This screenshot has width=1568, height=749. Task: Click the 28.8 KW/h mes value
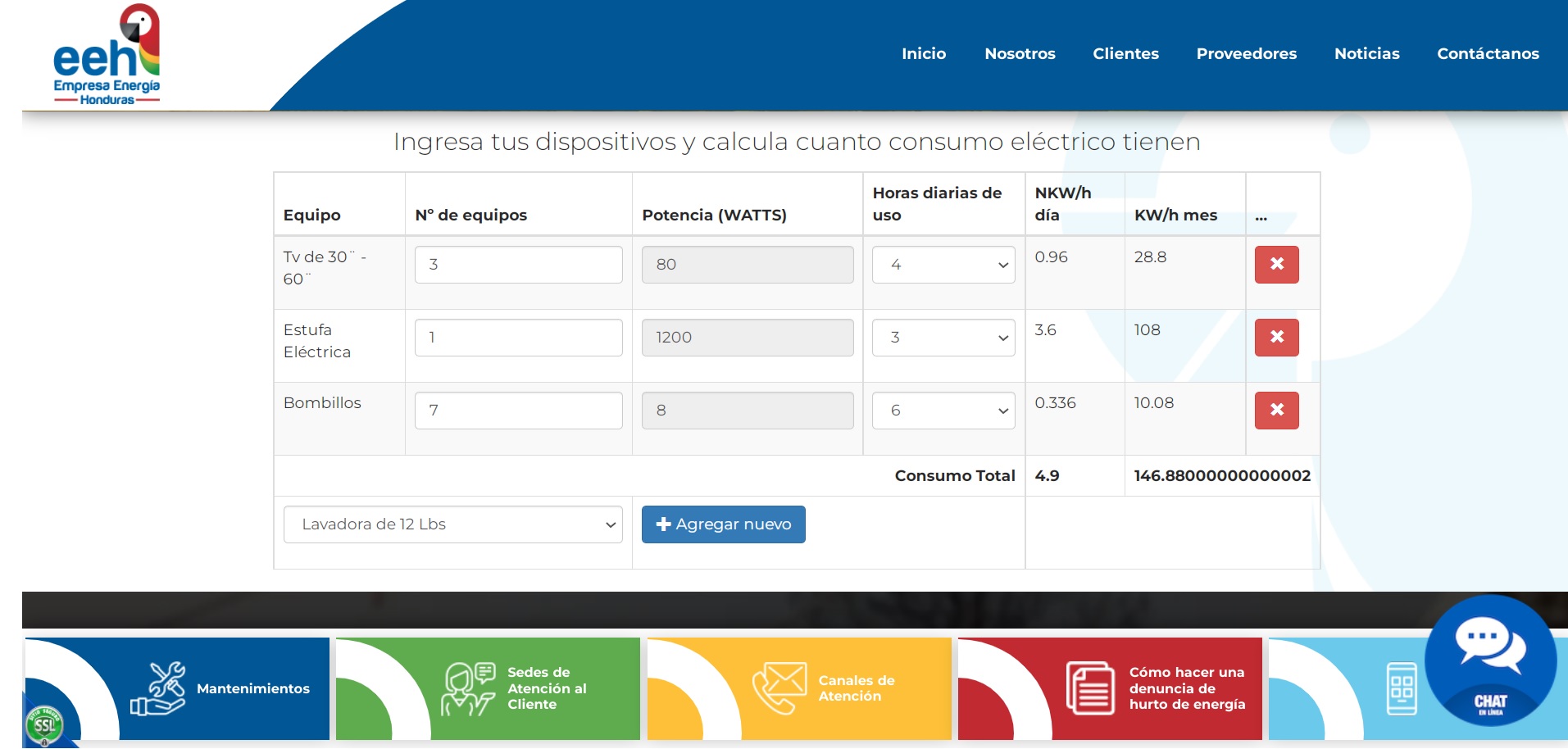(x=1150, y=257)
